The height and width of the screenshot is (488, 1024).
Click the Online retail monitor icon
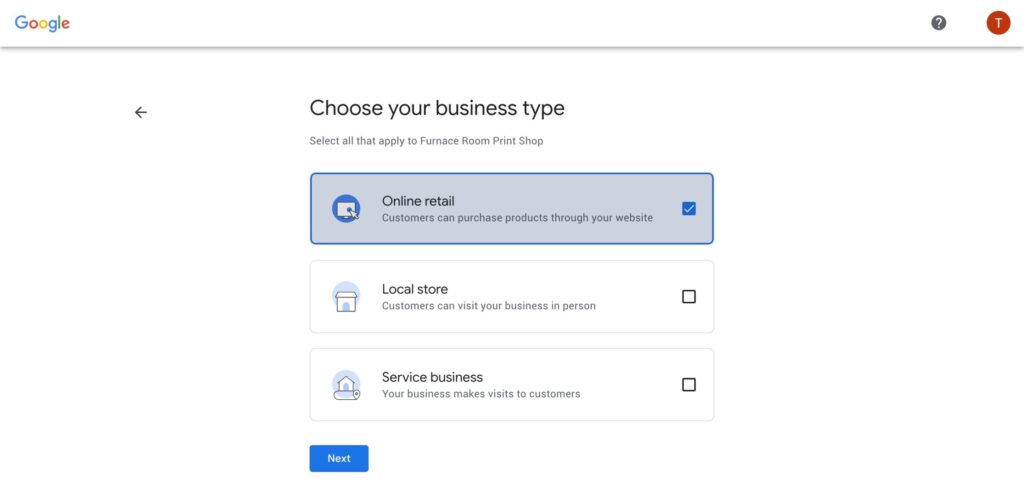[346, 208]
